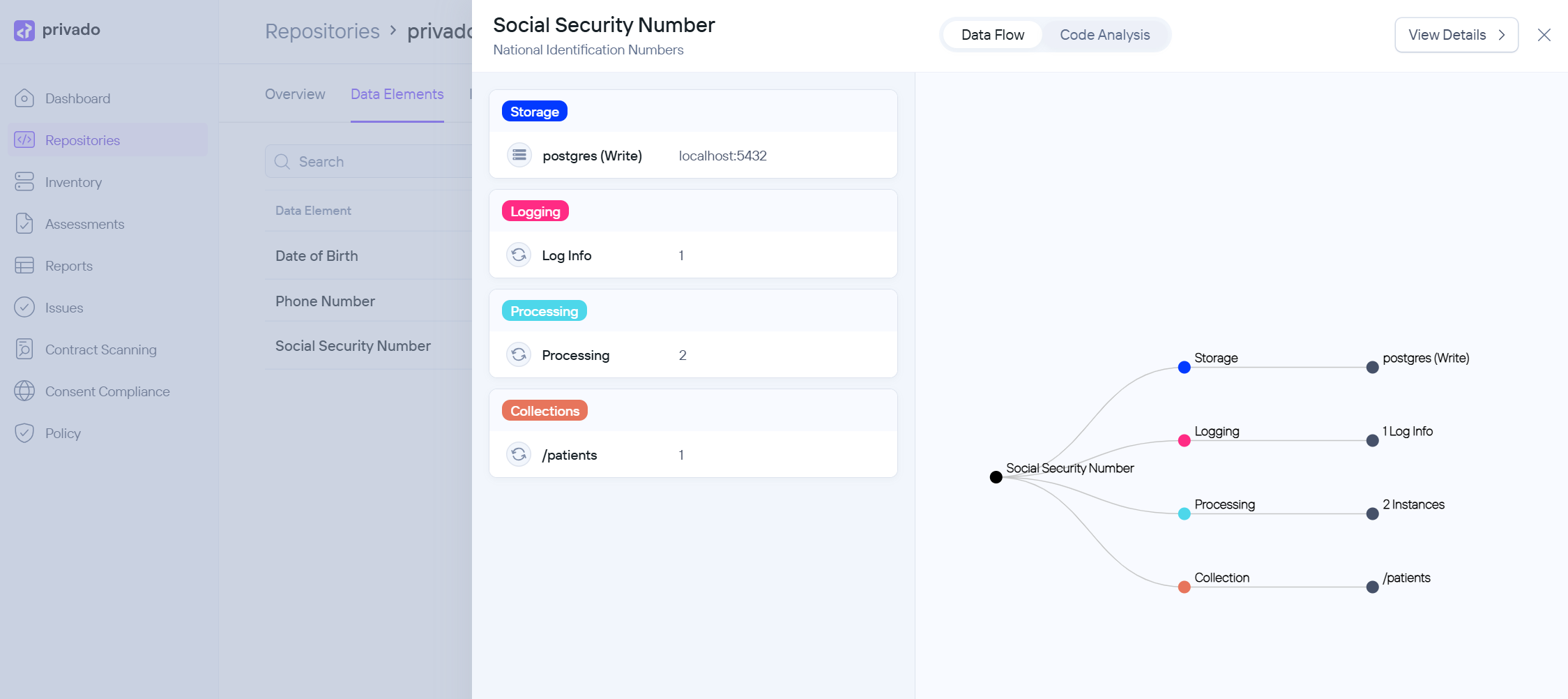The width and height of the screenshot is (1568, 699).
Task: Click the View Details button
Action: pos(1456,34)
